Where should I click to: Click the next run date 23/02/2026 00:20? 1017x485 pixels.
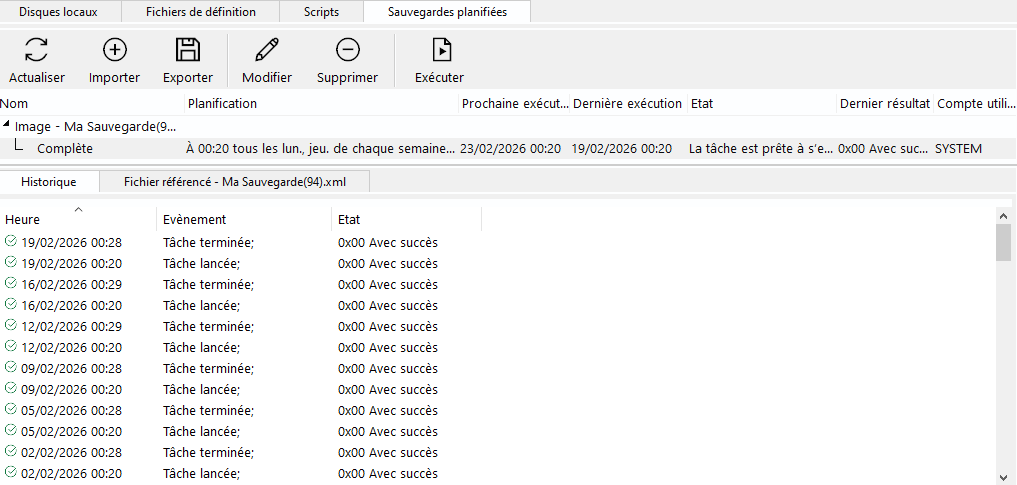pyautogui.click(x=510, y=148)
